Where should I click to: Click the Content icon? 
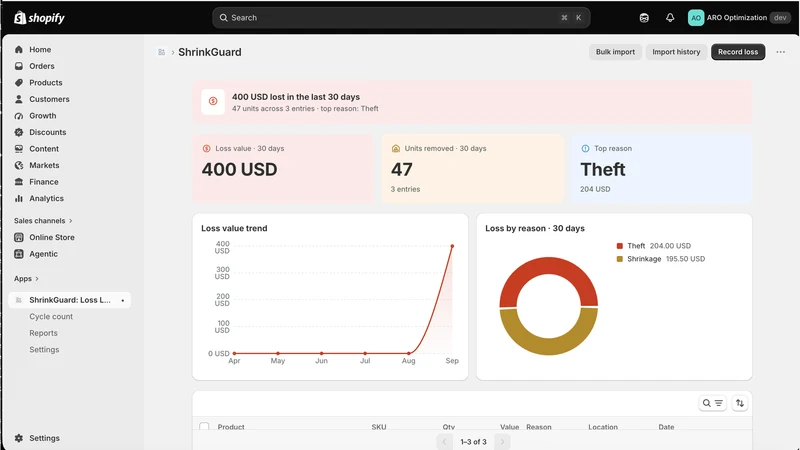point(19,148)
